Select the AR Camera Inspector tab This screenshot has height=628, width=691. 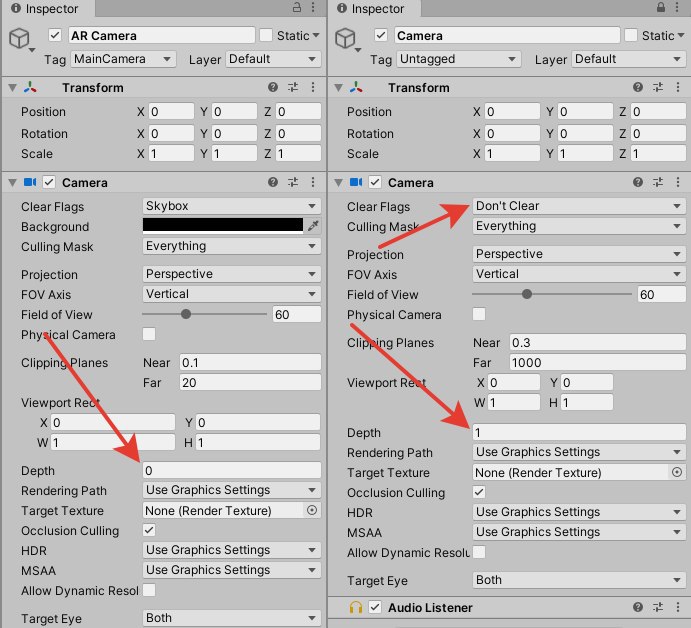click(x=47, y=8)
